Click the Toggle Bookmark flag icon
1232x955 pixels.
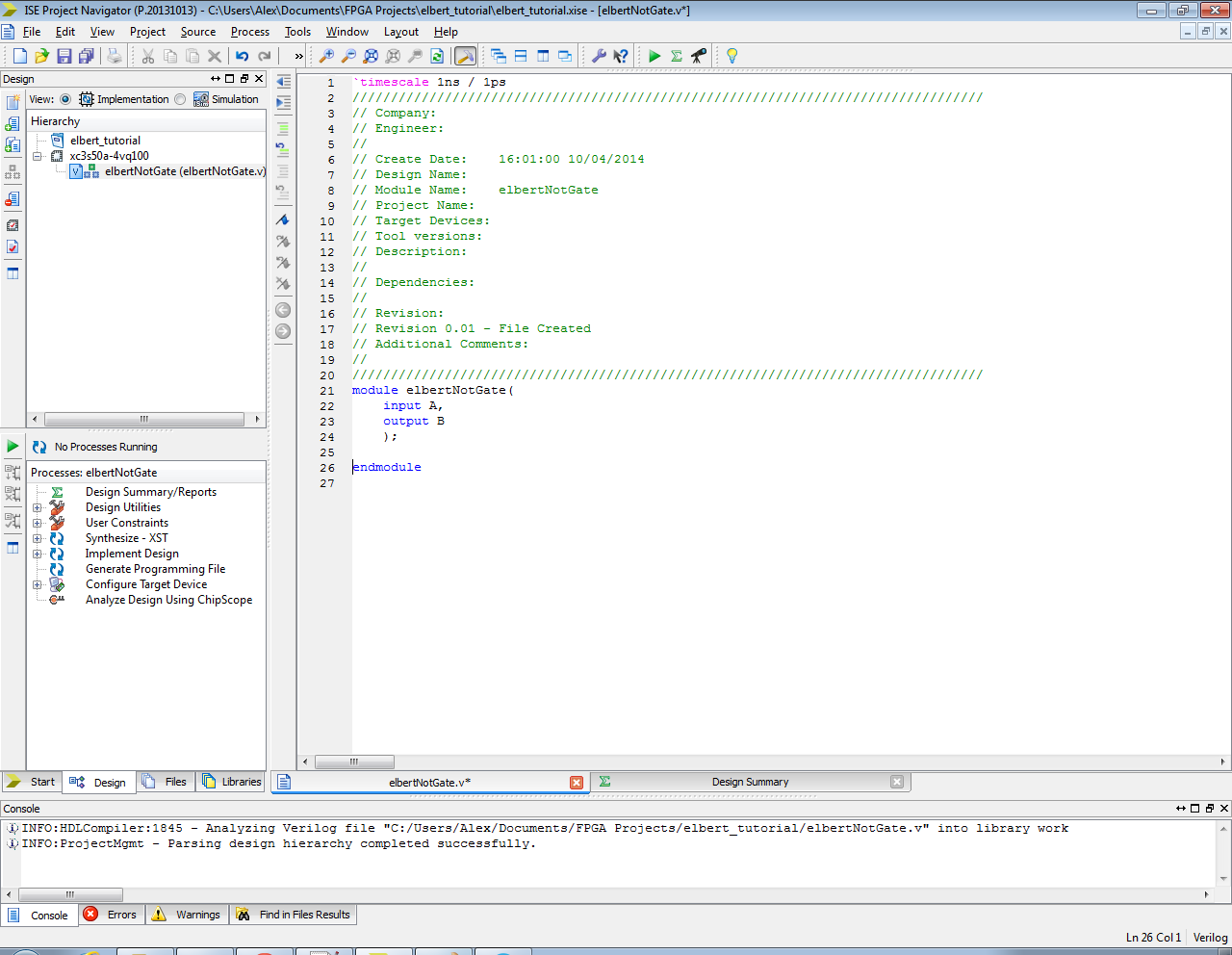(x=283, y=220)
